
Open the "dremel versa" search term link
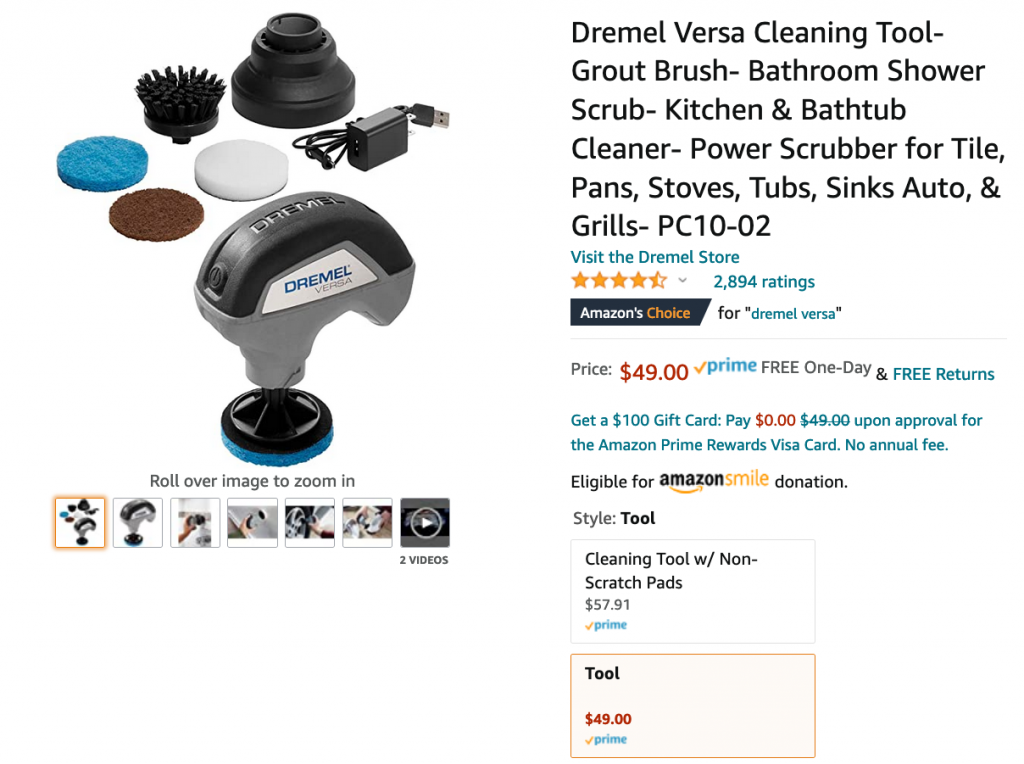(793, 313)
